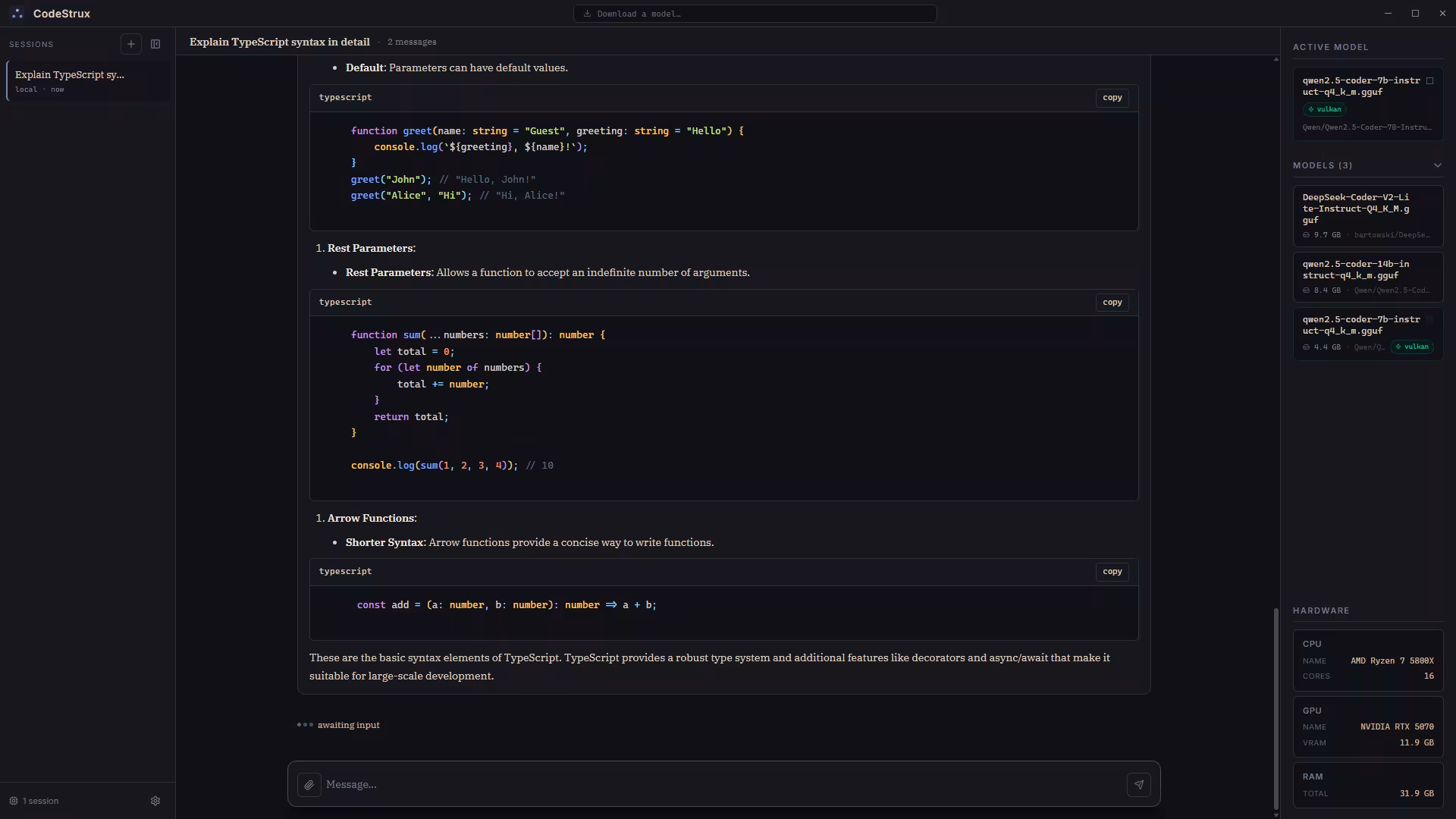The height and width of the screenshot is (819, 1456).
Task: Collapse the sessions sidebar panel icon
Action: [x=155, y=44]
